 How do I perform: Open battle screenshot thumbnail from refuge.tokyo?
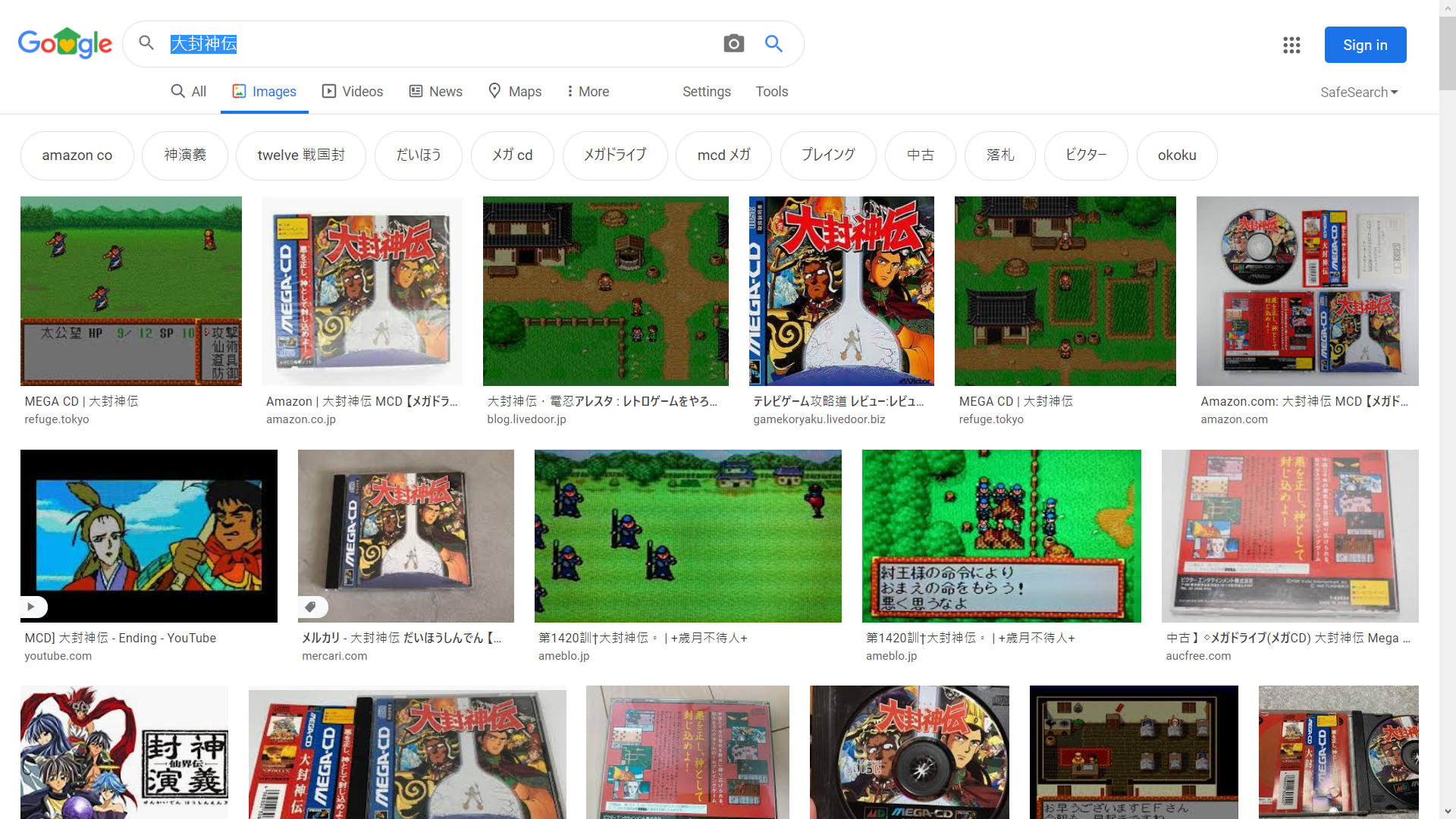[131, 291]
